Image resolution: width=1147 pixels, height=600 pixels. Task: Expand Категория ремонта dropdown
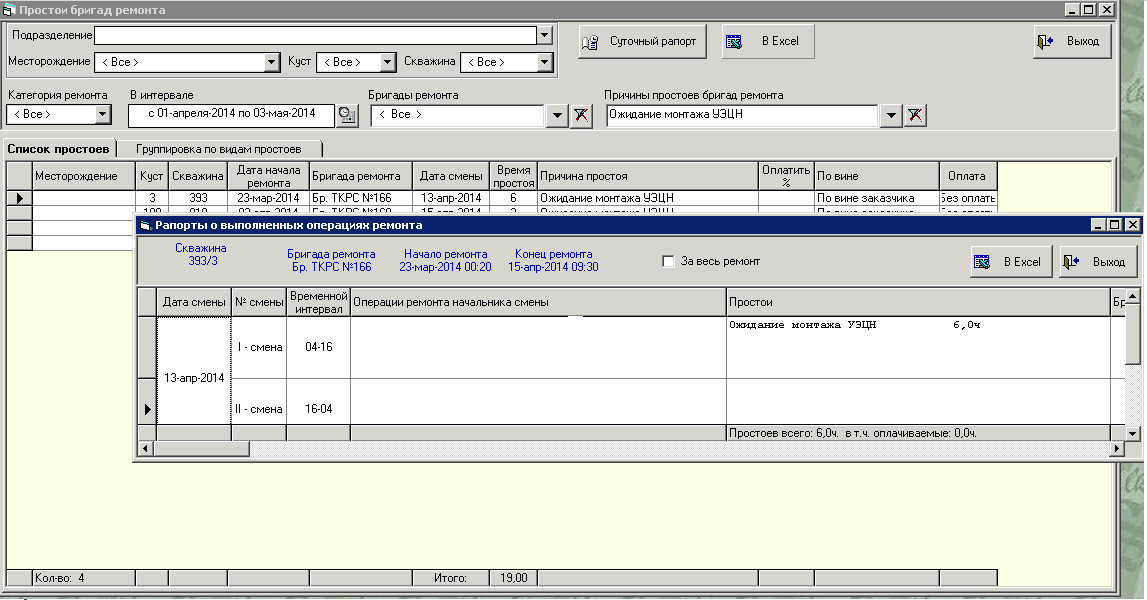(x=102, y=114)
